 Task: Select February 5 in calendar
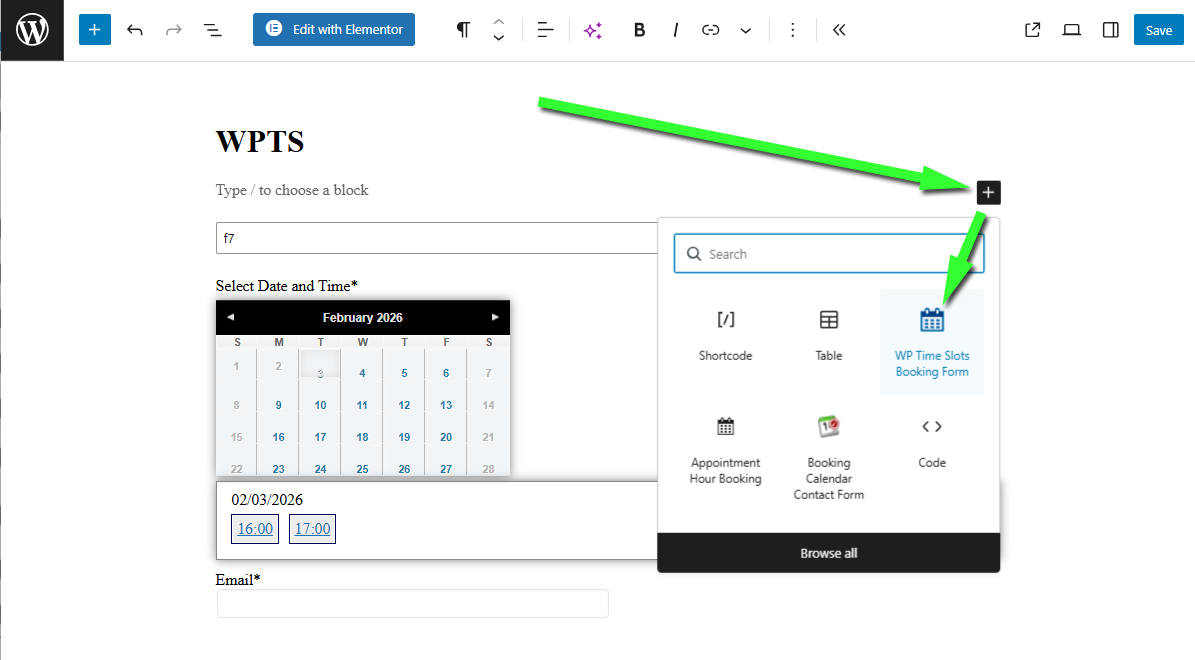404,373
